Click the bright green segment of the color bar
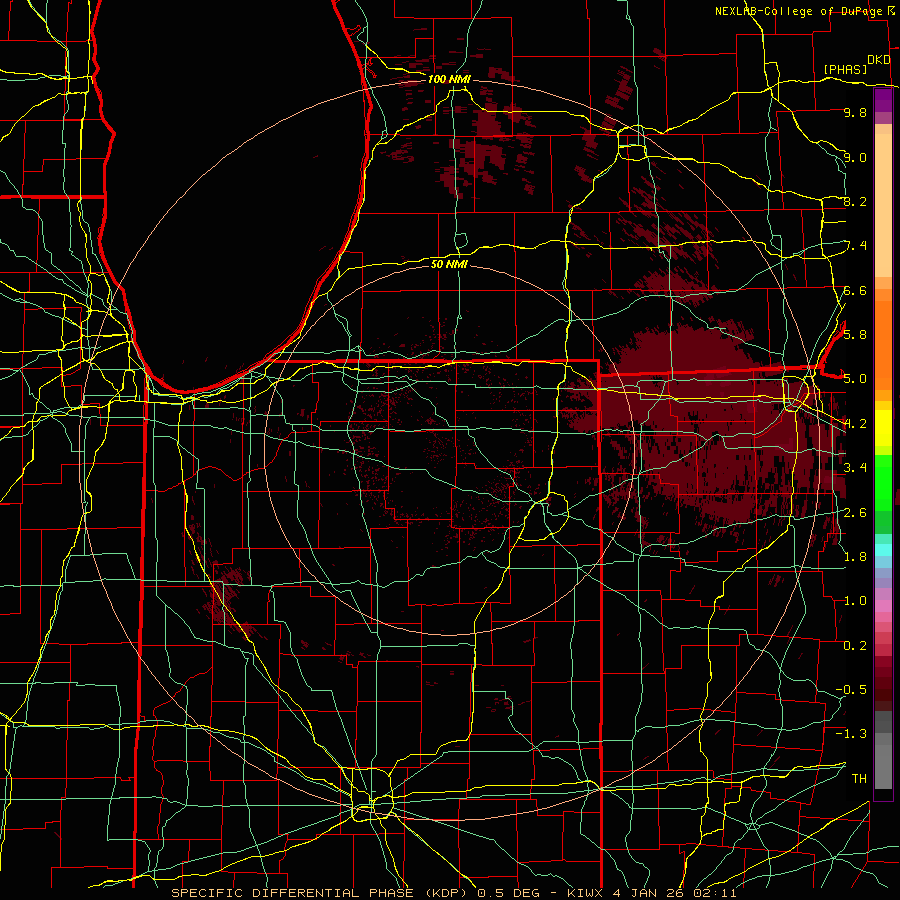Image resolution: width=900 pixels, height=900 pixels. click(x=883, y=483)
